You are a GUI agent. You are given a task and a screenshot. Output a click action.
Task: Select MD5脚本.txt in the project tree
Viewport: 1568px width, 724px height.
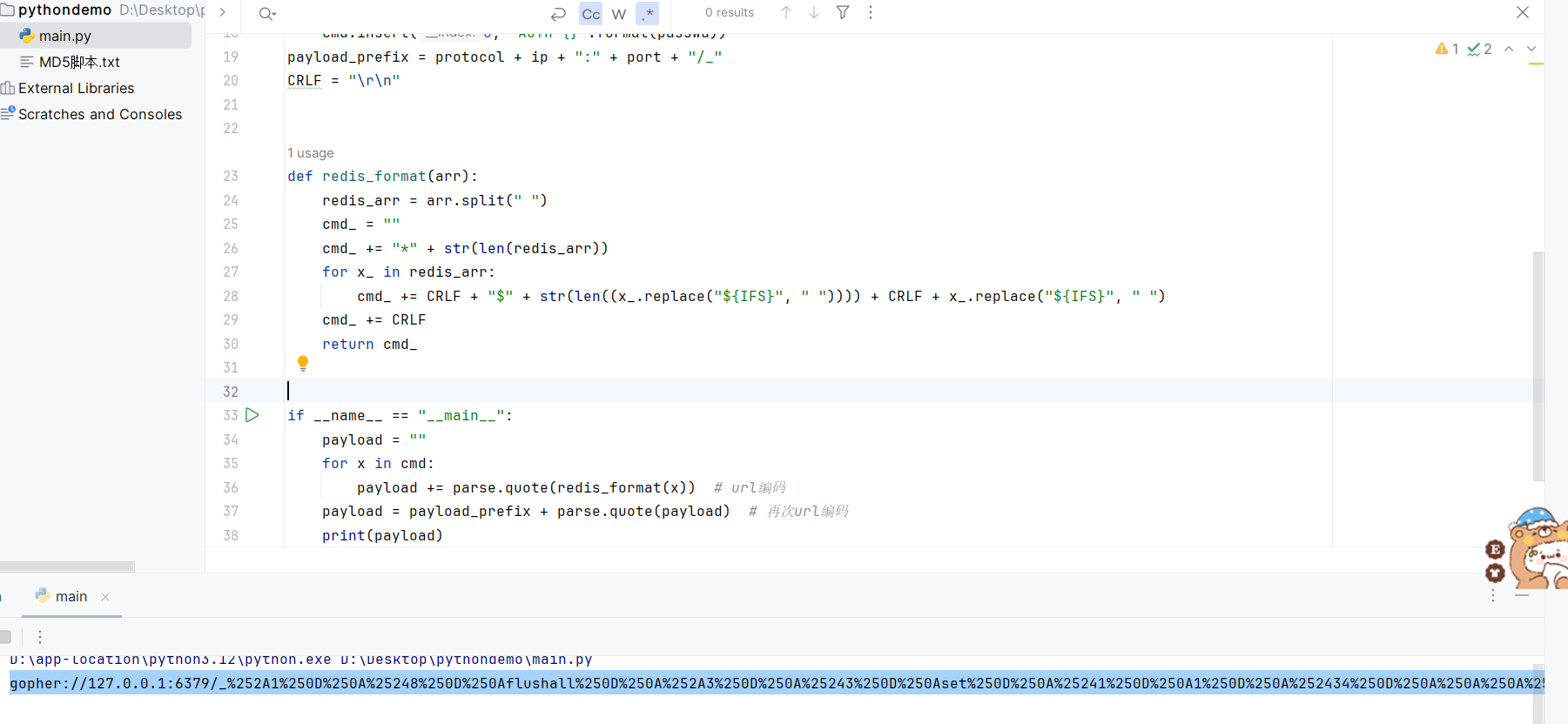click(x=79, y=62)
